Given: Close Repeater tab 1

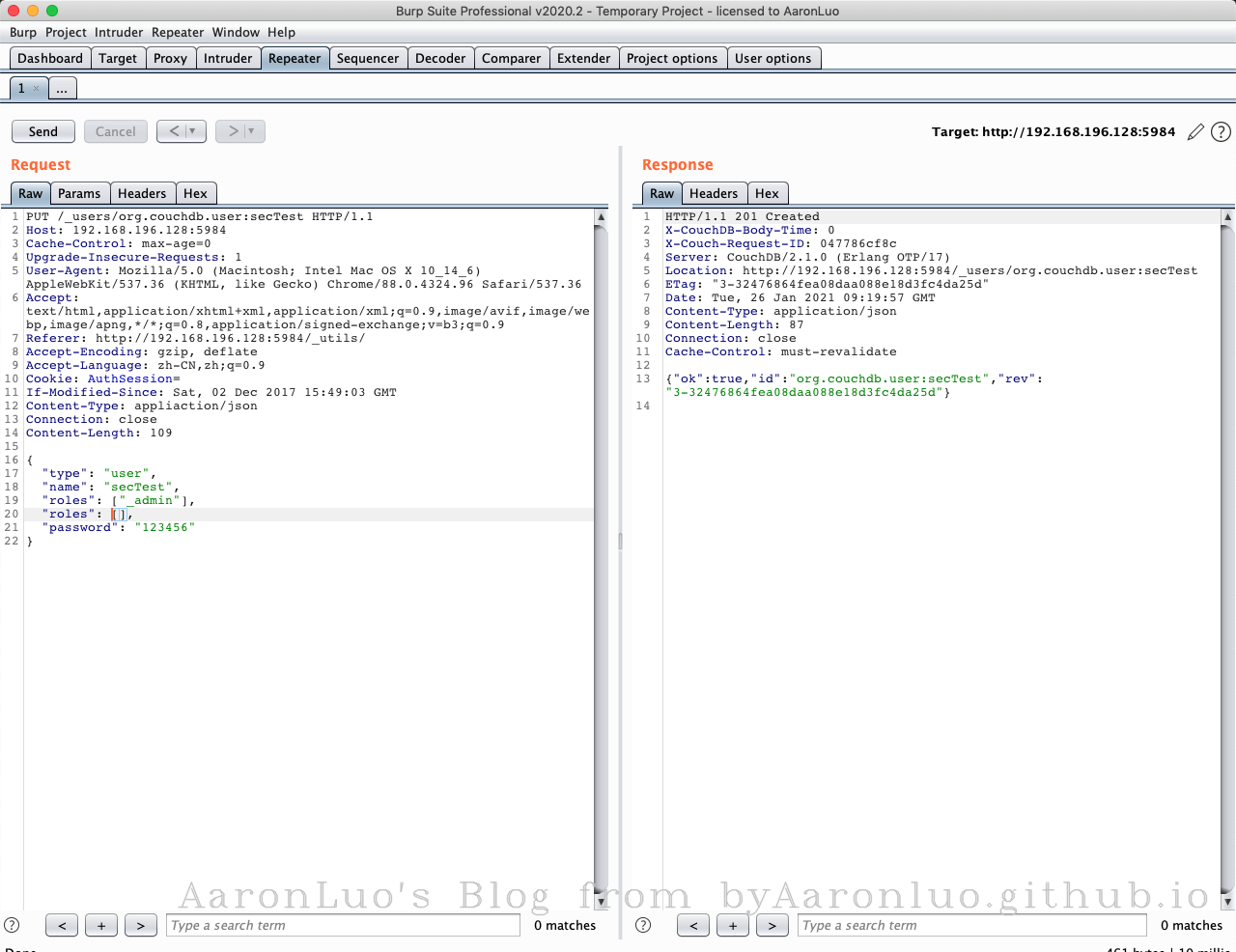Looking at the screenshot, I should coord(37,88).
